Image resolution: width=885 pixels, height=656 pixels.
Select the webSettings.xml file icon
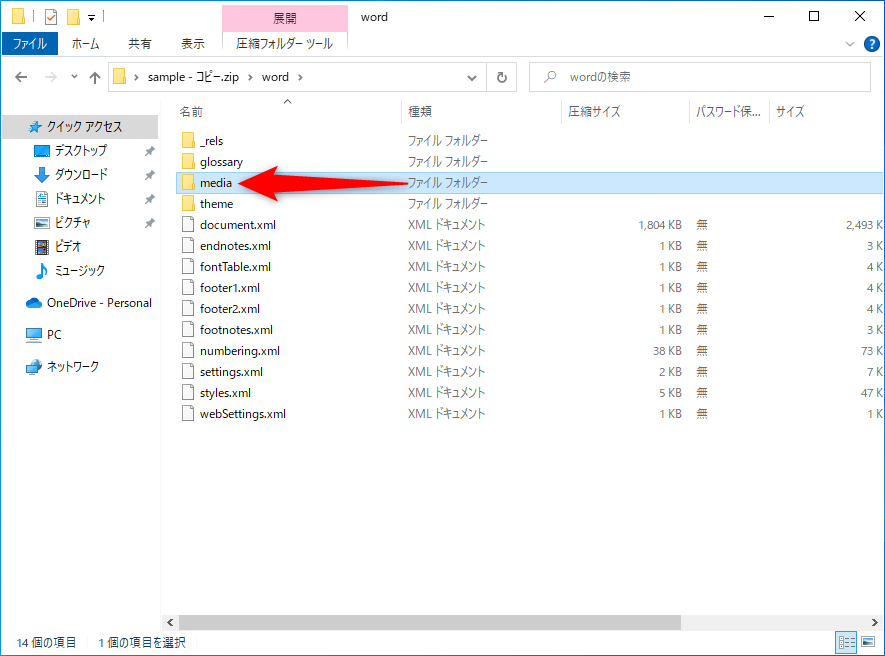point(188,414)
